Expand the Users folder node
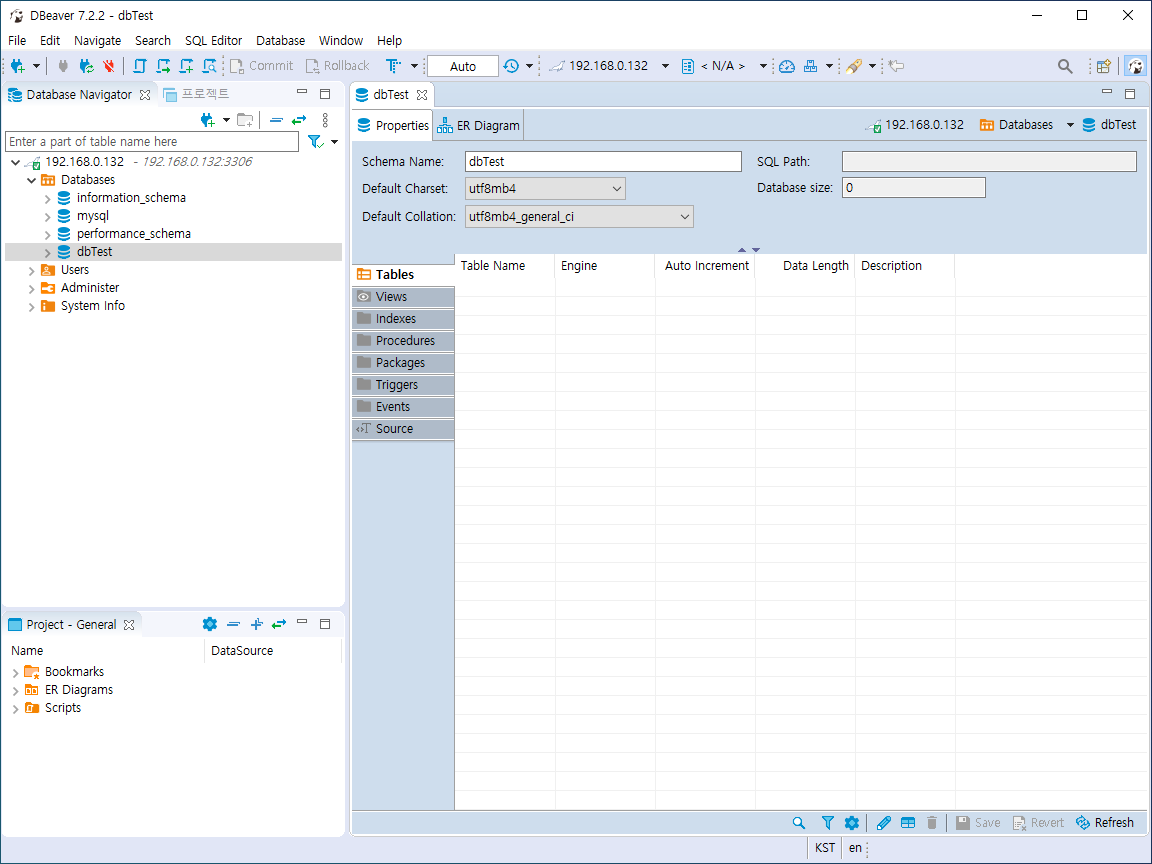The height and width of the screenshot is (864, 1152). [32, 270]
